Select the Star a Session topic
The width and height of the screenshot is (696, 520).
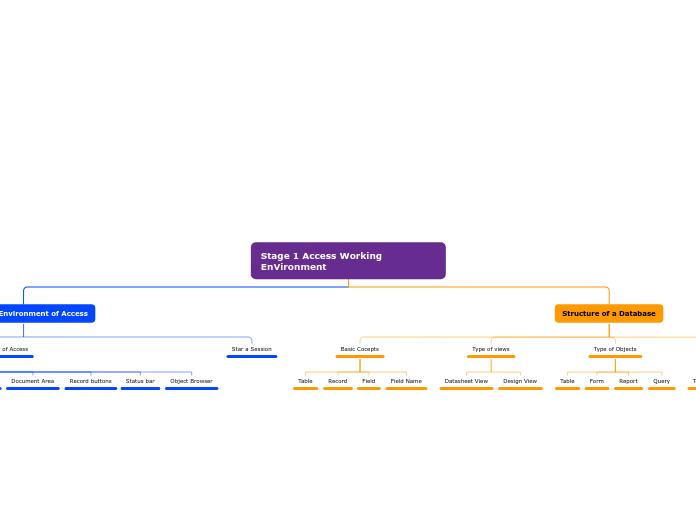point(252,349)
